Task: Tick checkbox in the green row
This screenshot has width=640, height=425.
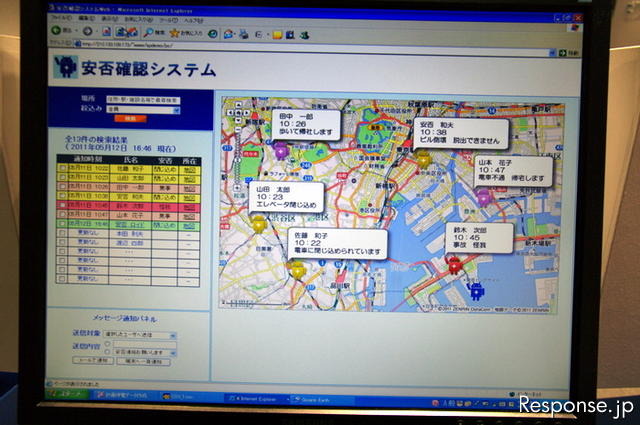Action: click(x=62, y=224)
